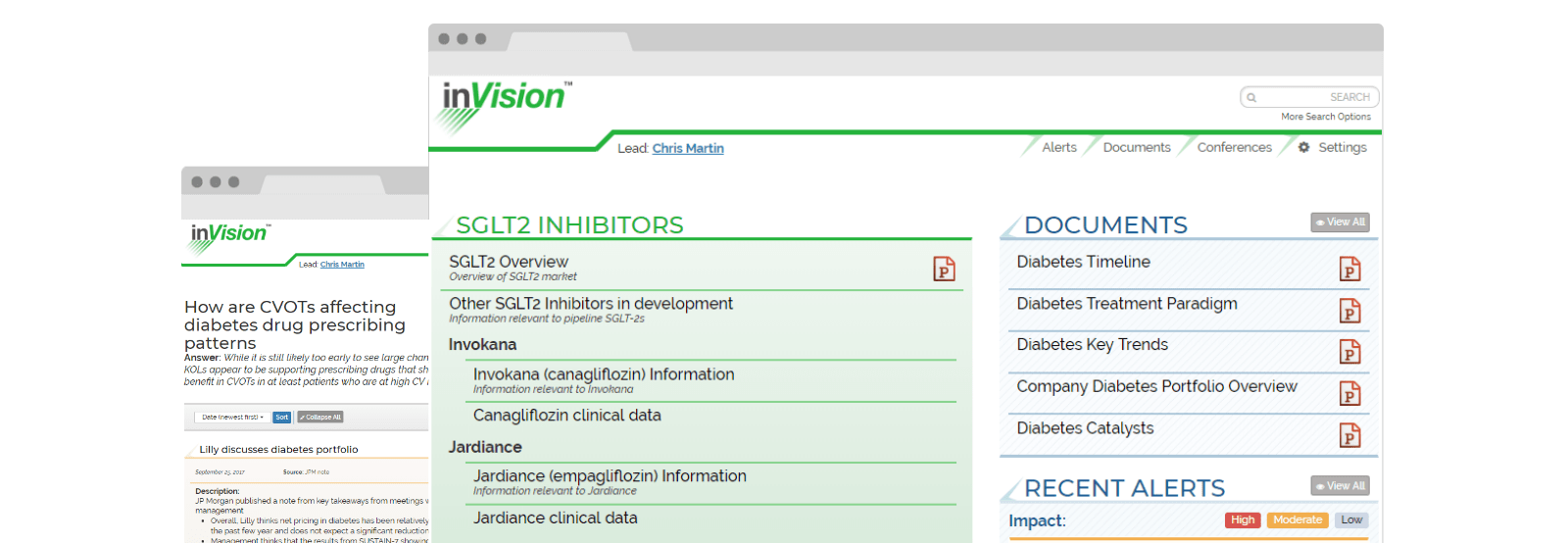This screenshot has height=543, width=1568.
Task: Open the Alerts navigation tab
Action: [x=1058, y=147]
